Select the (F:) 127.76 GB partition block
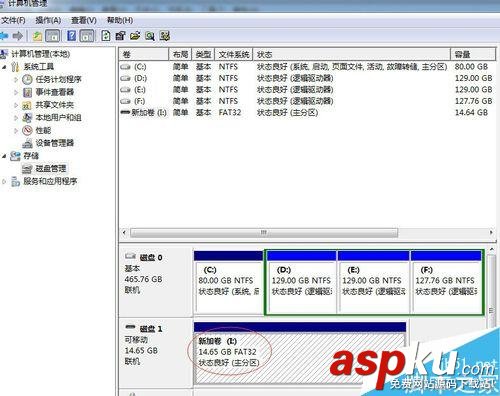 pos(446,282)
